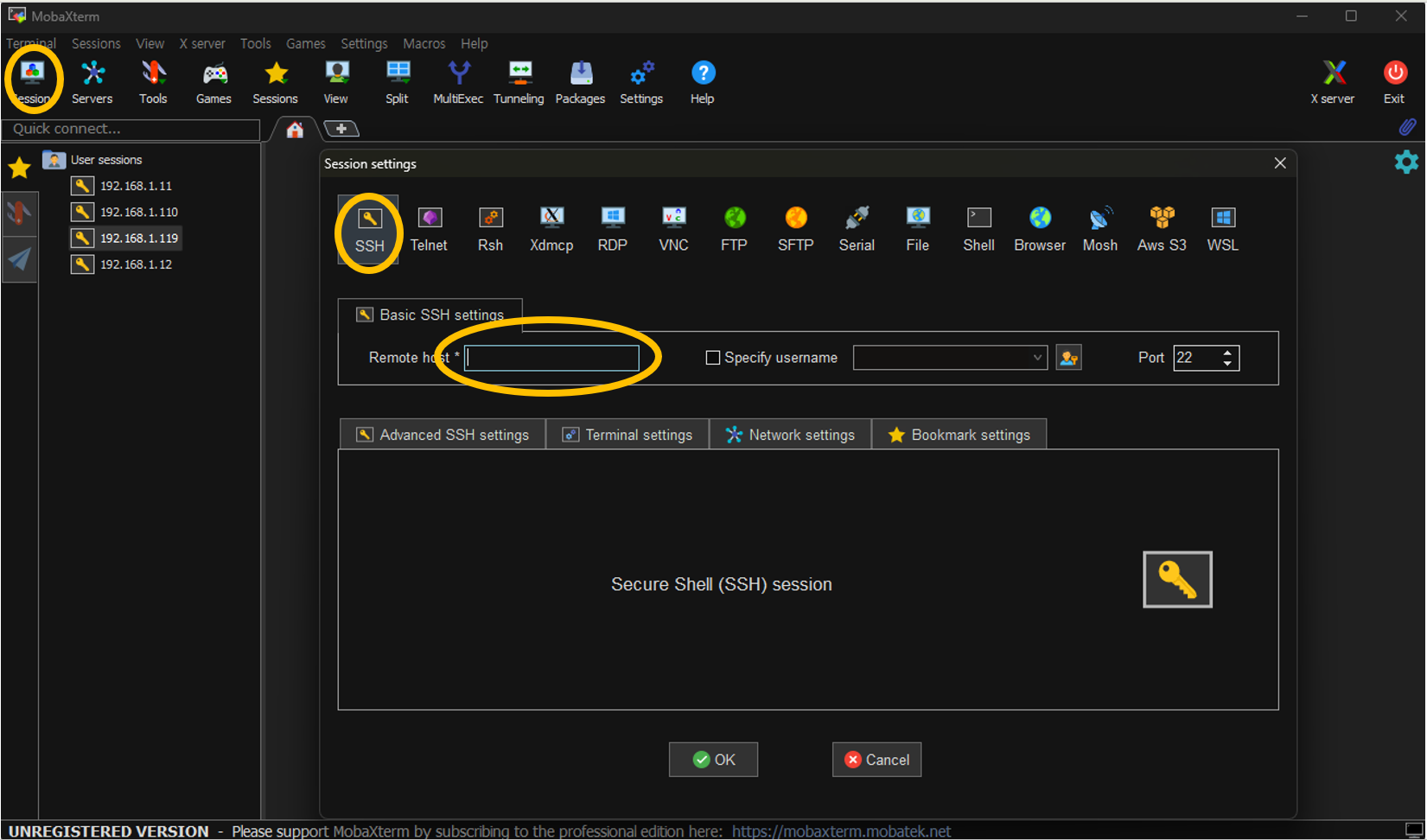Open the Settings toolbar icon
This screenshot has height=840, width=1427.
tap(641, 83)
